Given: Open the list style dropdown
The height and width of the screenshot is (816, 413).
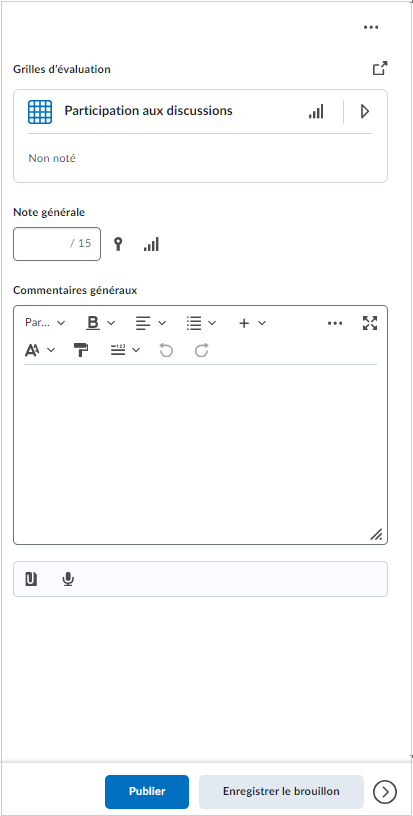Looking at the screenshot, I should tap(201, 323).
